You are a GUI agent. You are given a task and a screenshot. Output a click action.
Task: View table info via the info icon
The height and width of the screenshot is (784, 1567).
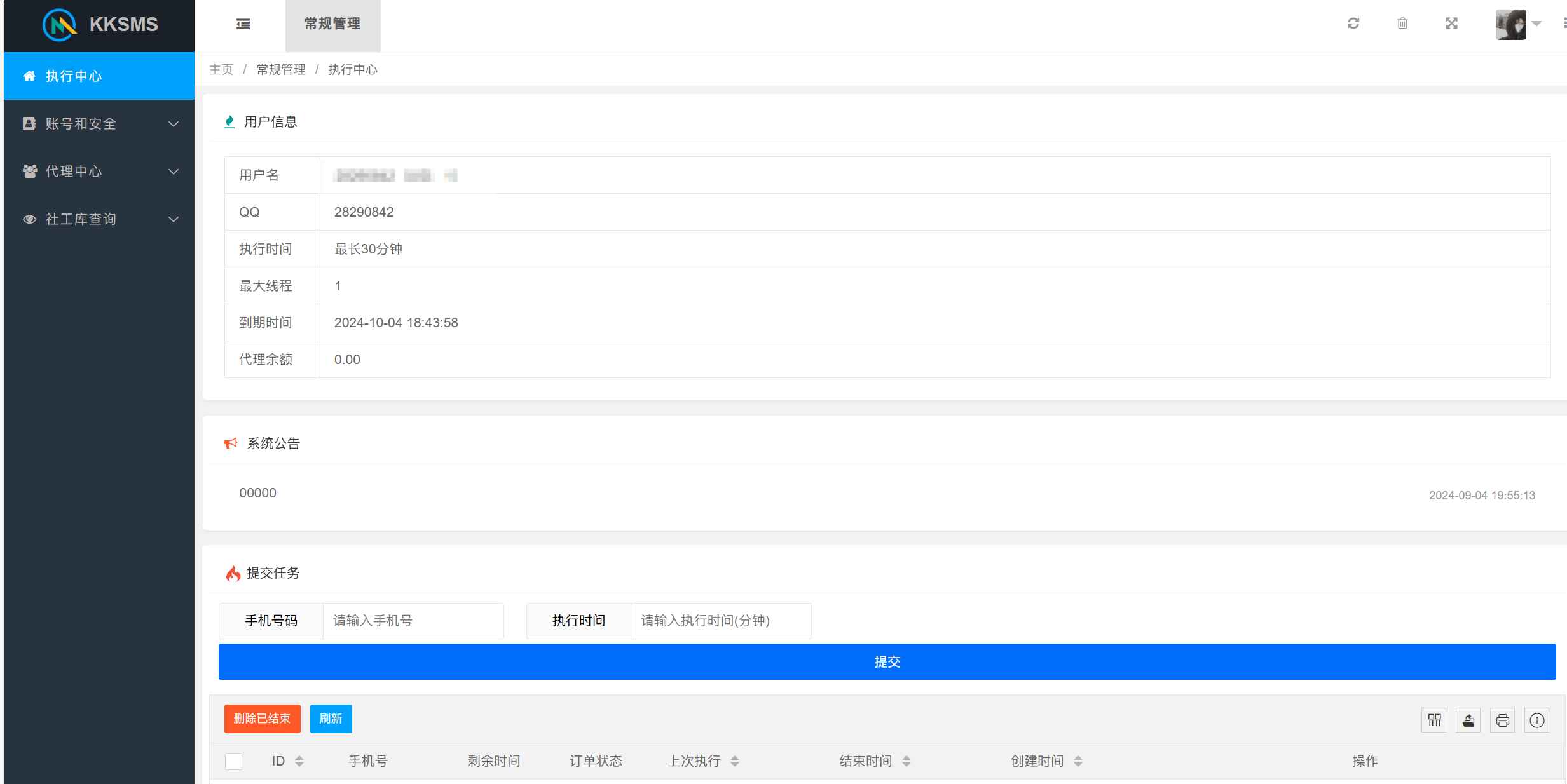[1537, 719]
